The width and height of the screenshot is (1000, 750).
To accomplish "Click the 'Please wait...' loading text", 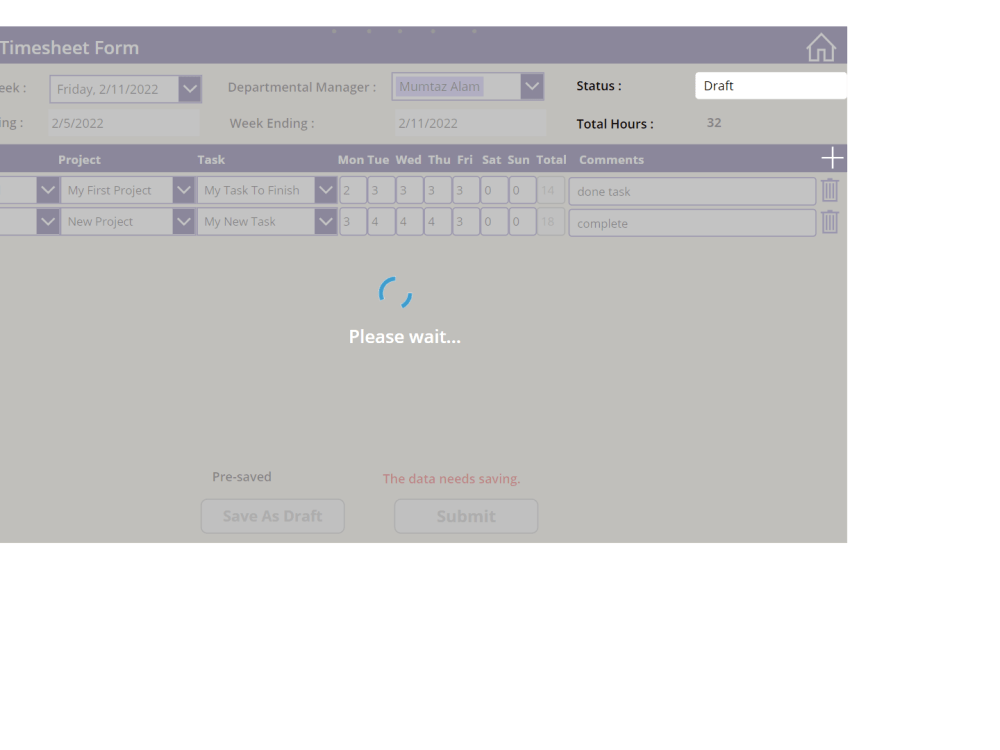I will [x=404, y=337].
